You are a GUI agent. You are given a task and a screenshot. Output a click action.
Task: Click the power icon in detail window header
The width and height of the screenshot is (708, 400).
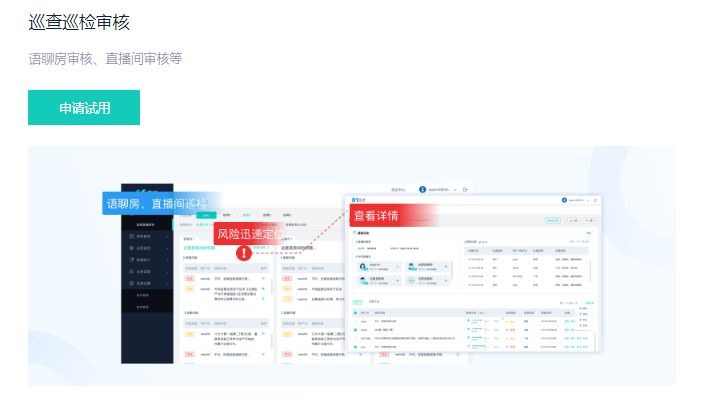pos(597,199)
